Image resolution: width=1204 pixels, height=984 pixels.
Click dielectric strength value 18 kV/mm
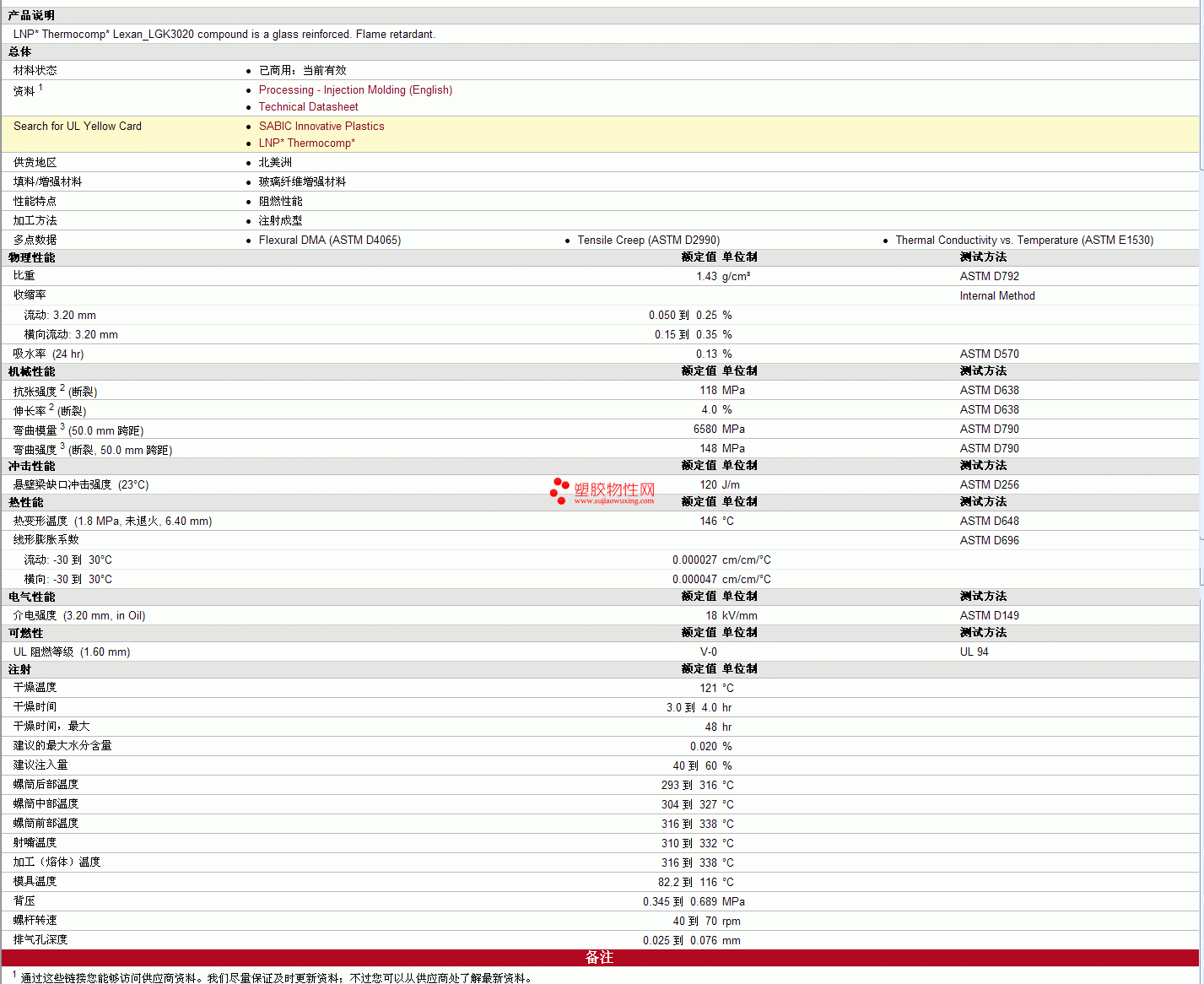(x=732, y=616)
